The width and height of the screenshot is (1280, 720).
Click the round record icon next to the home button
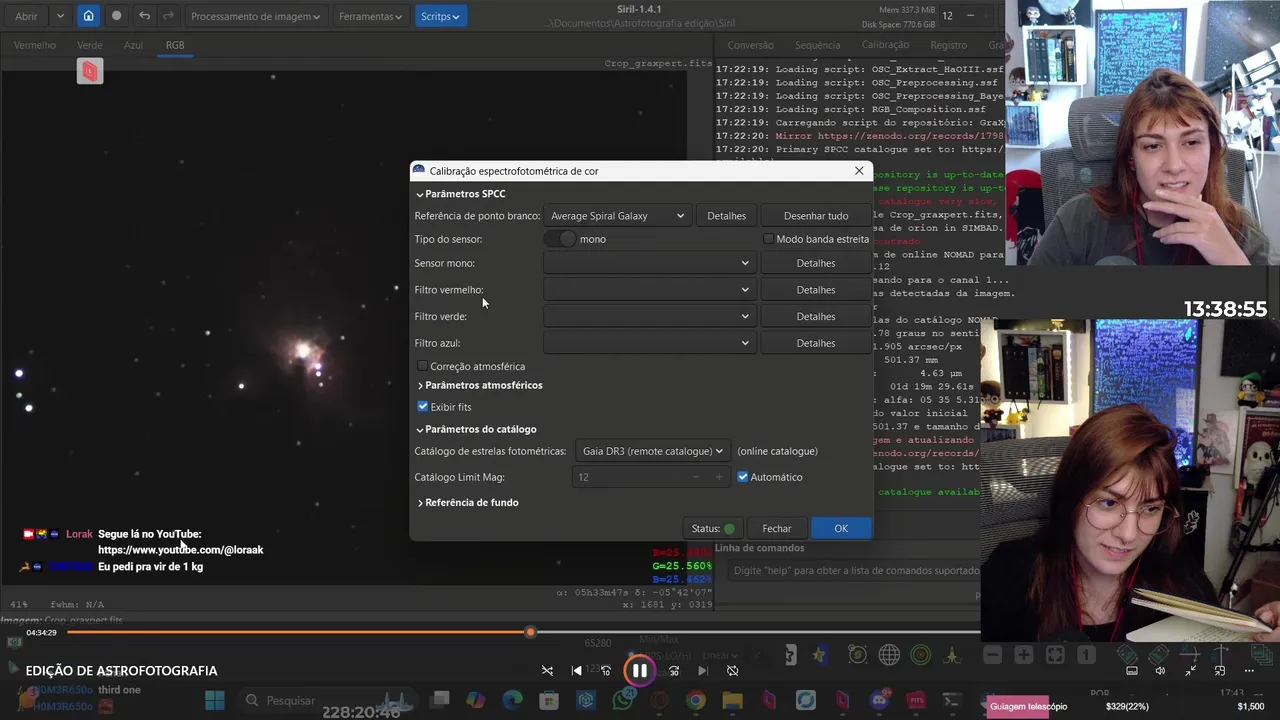coord(116,16)
